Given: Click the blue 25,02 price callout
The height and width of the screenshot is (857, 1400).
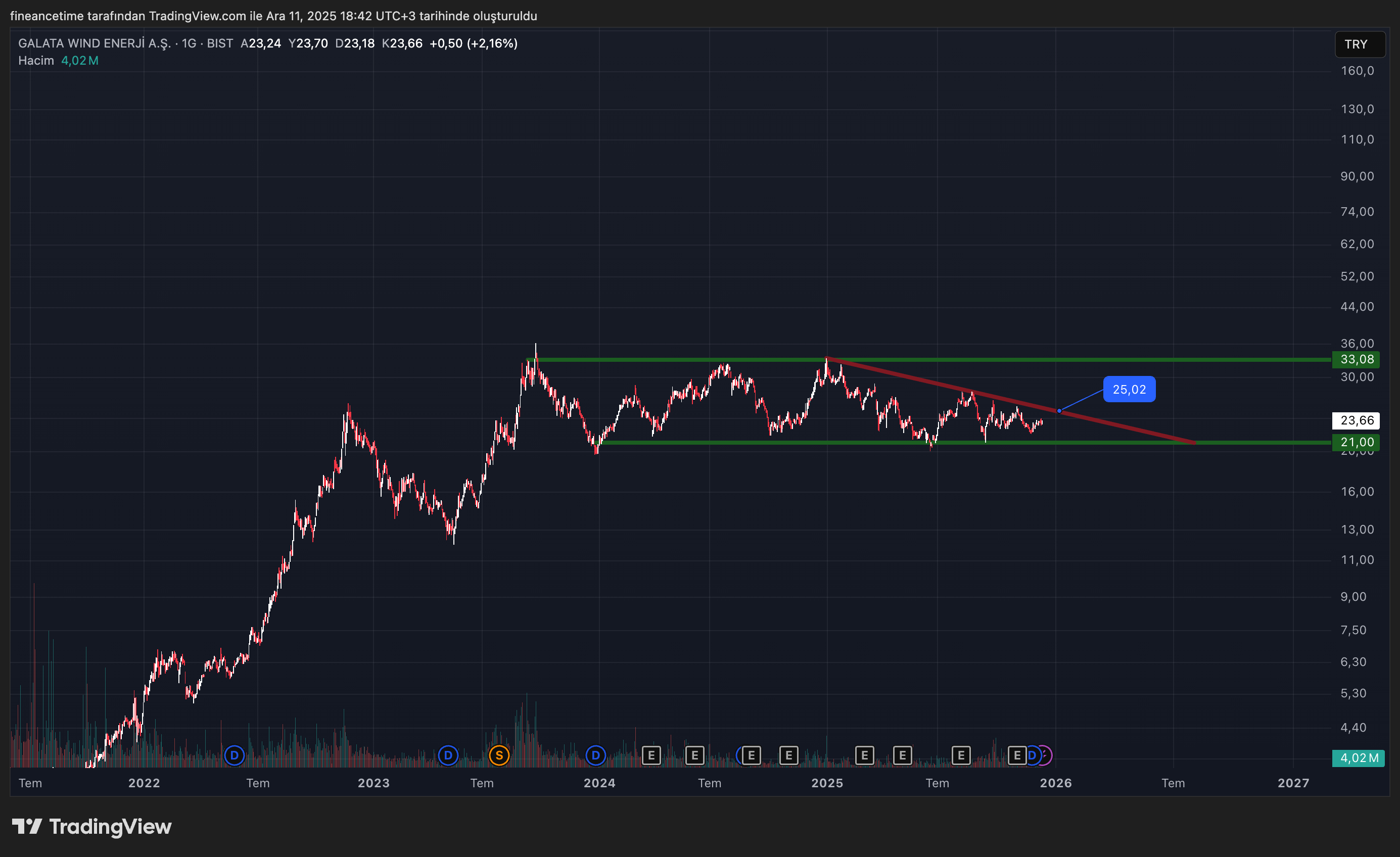Looking at the screenshot, I should pyautogui.click(x=1129, y=390).
